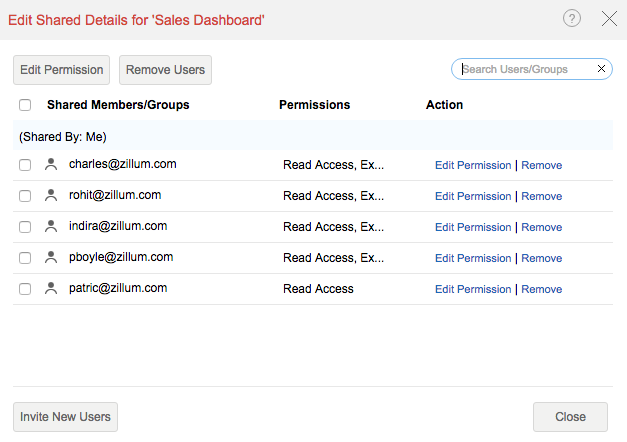
Task: Open Invite New Users
Action: click(65, 417)
